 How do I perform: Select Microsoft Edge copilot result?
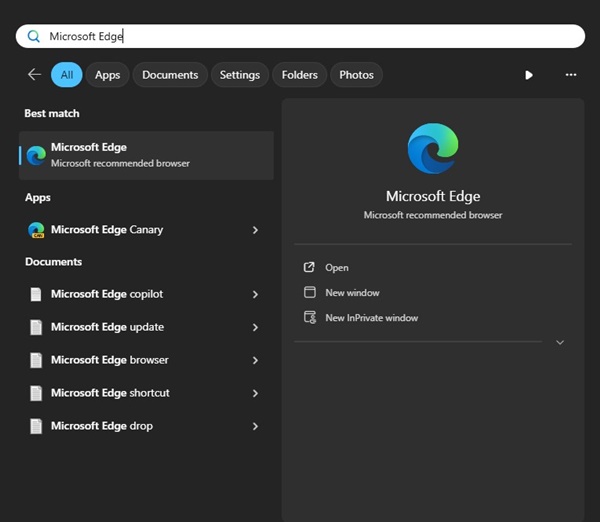[x=146, y=294]
